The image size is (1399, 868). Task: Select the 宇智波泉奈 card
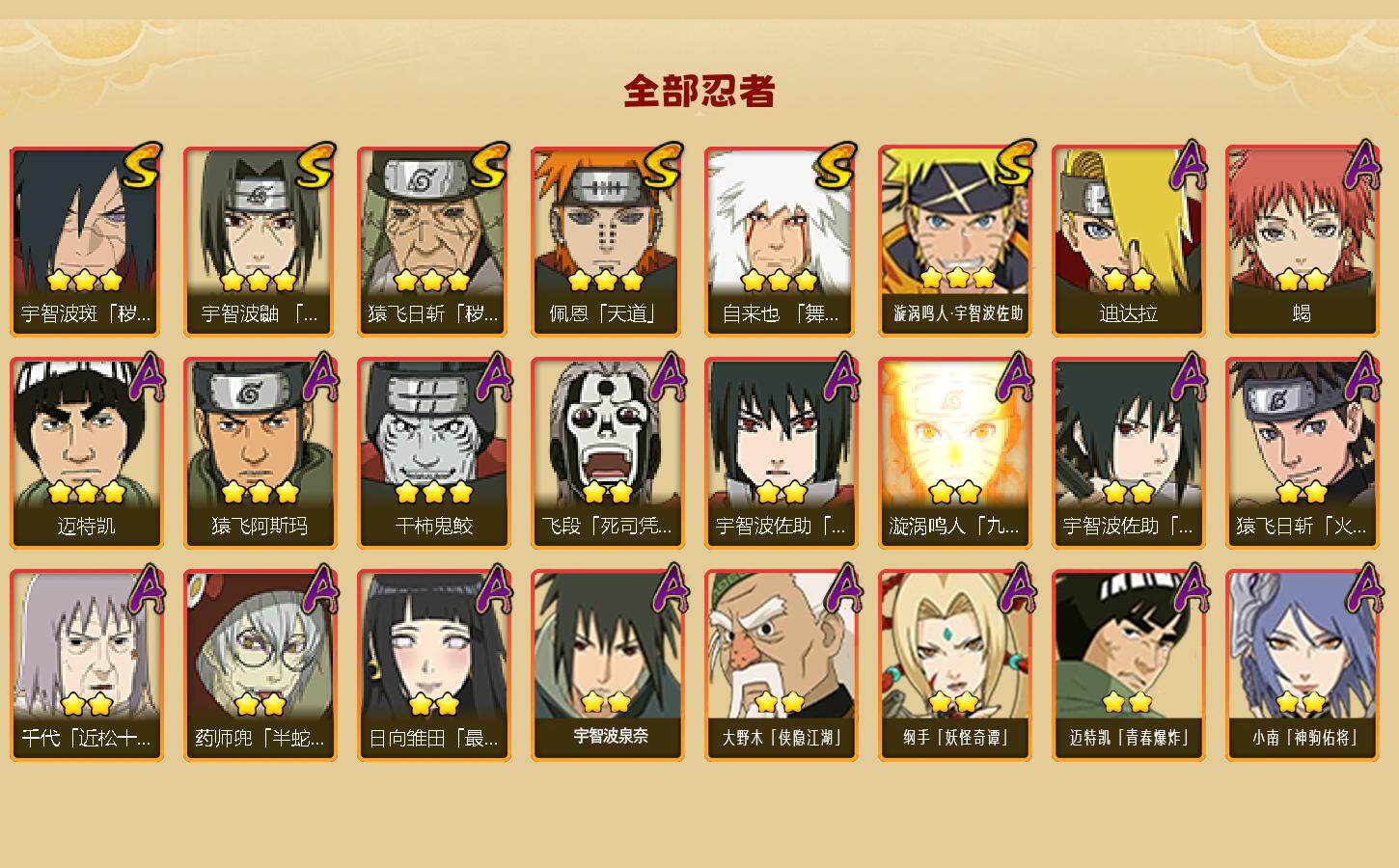(x=607, y=665)
